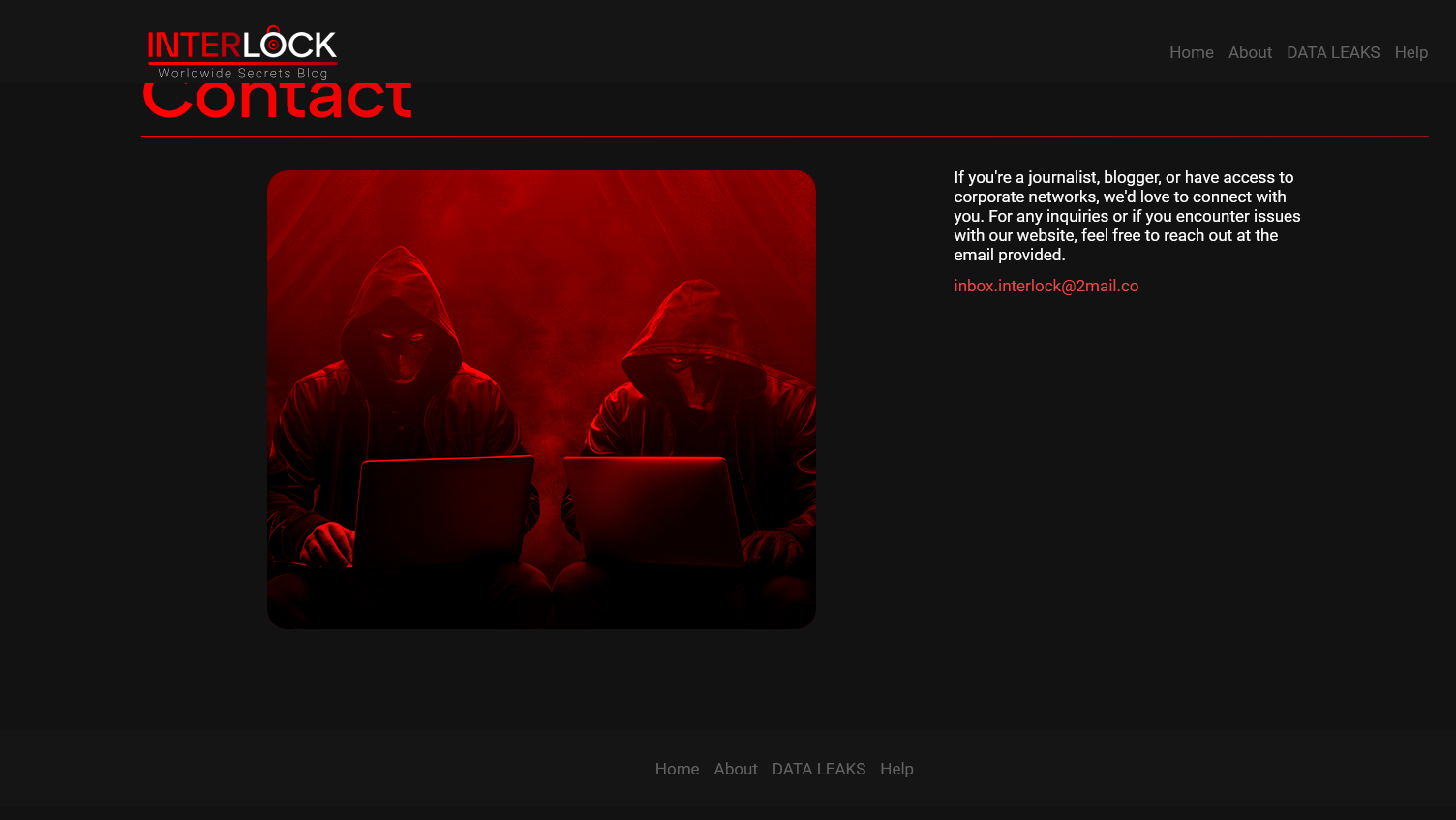Click the 'Worldwide Secrets Blog' tagline
The width and height of the screenshot is (1456, 820).
[243, 74]
